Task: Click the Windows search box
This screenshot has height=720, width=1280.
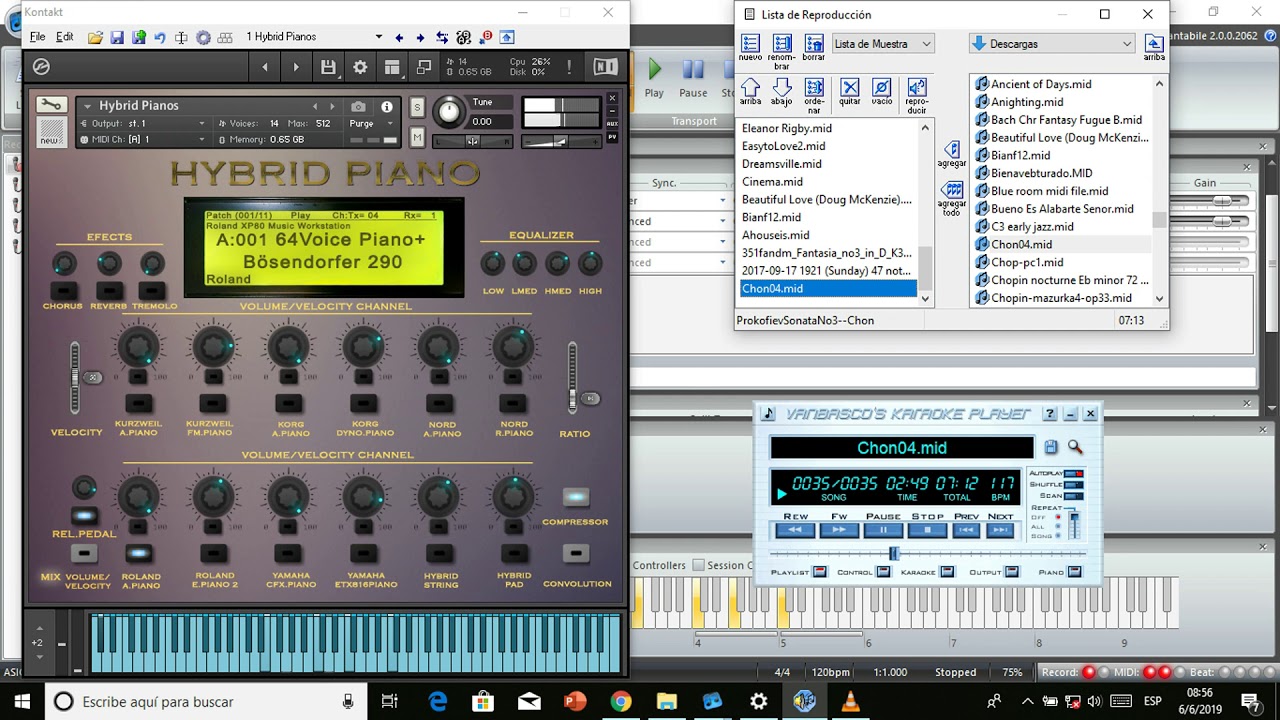Action: click(205, 702)
